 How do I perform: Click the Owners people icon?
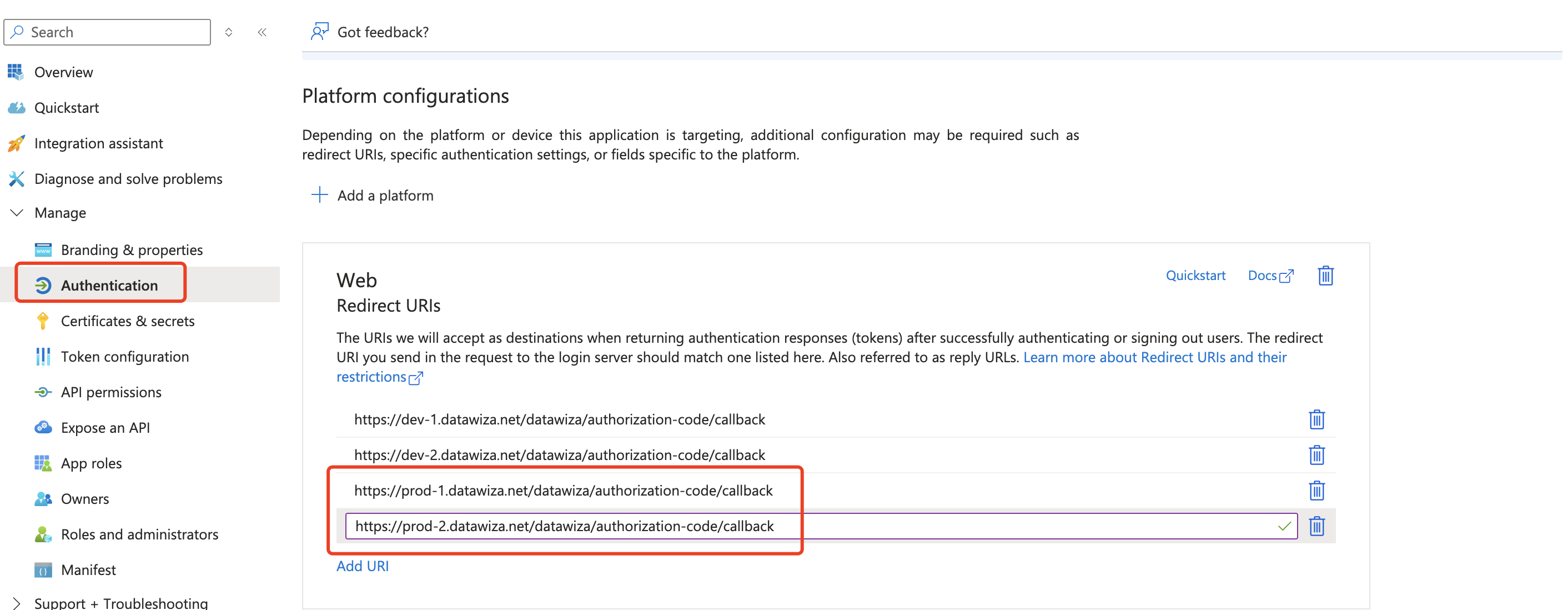point(43,499)
